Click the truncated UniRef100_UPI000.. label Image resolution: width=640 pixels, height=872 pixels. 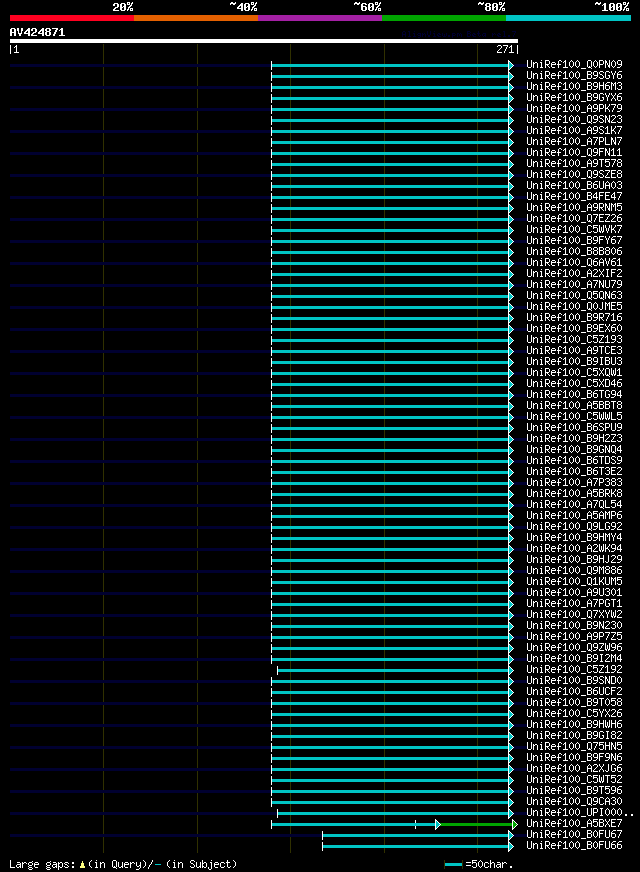click(580, 812)
